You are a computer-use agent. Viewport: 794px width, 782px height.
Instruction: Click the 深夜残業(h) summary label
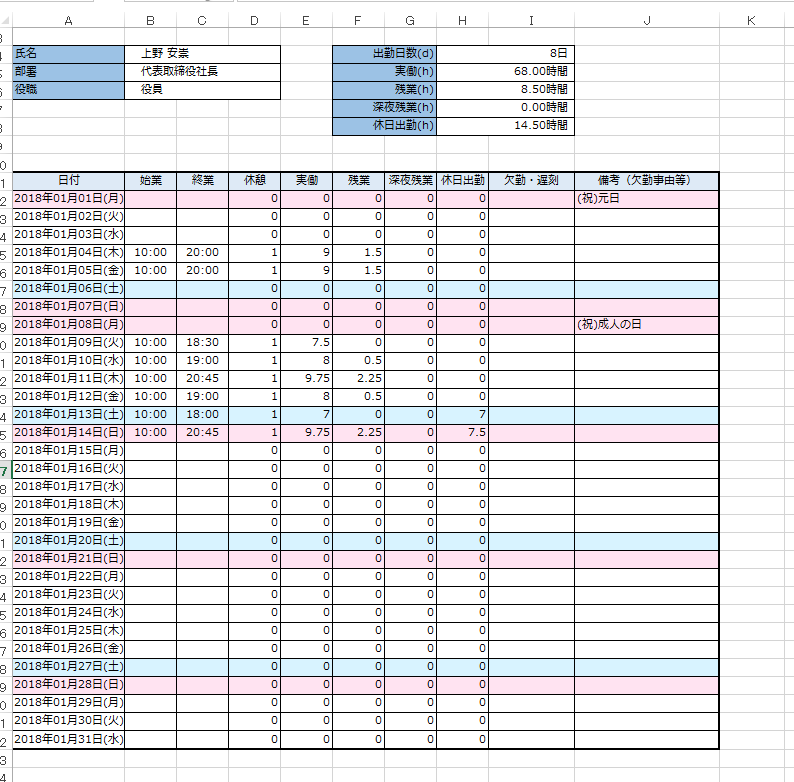tap(384, 108)
